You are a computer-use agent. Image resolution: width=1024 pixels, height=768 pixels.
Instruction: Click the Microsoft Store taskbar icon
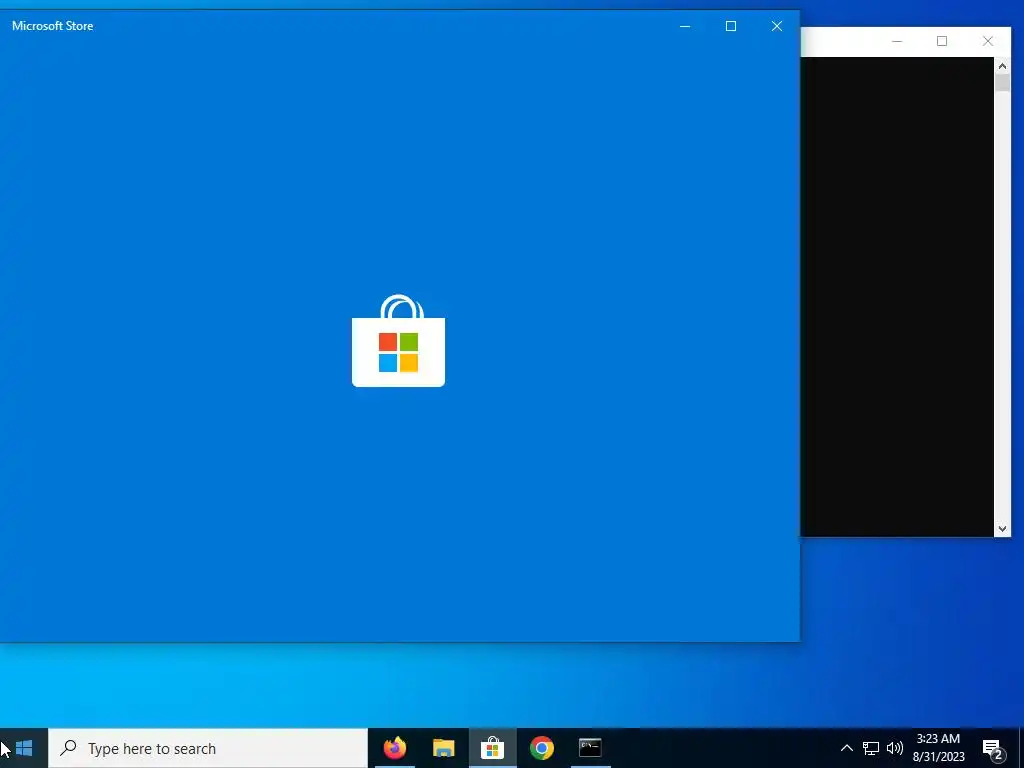492,748
